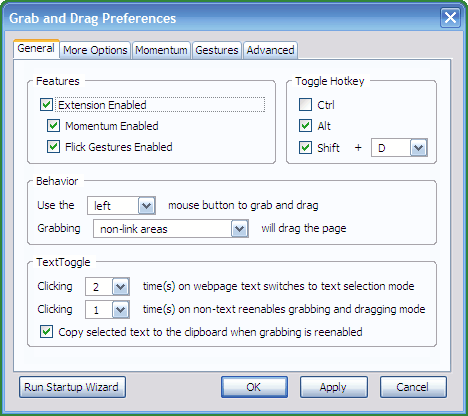This screenshot has width=468, height=416.
Task: Click 'on non-text reenables grabbing and dragging mode'
Action: click(x=302, y=309)
